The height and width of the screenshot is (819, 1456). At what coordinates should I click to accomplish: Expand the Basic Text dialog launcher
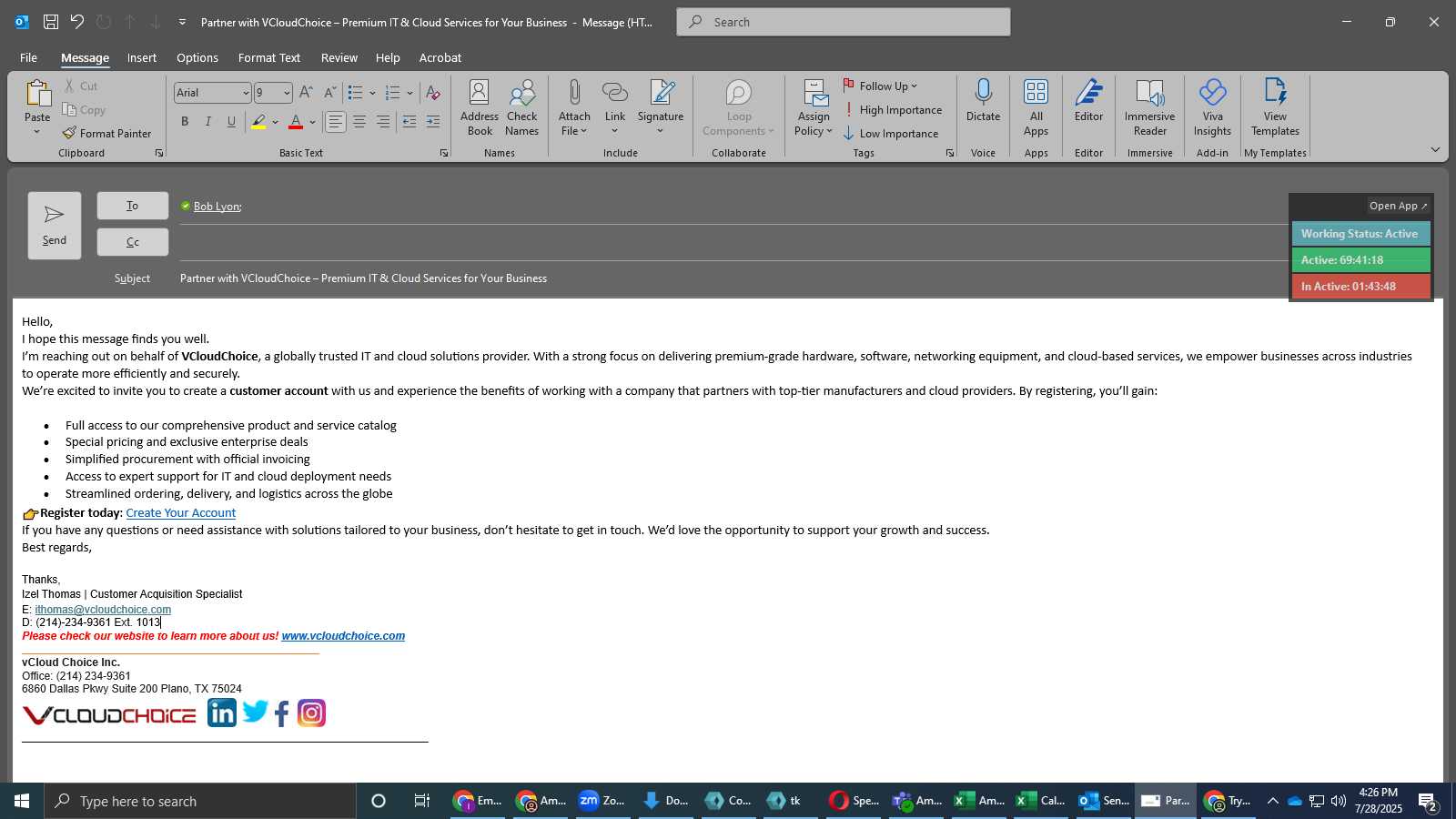(x=444, y=153)
